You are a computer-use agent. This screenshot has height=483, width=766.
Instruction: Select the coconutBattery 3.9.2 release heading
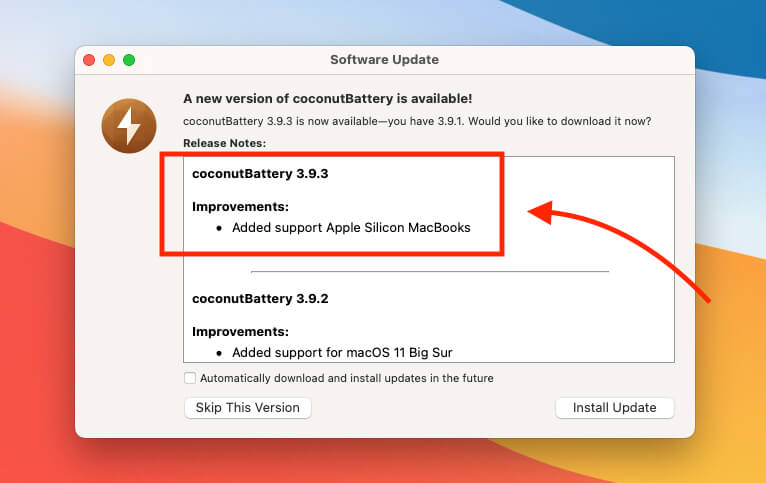point(260,298)
